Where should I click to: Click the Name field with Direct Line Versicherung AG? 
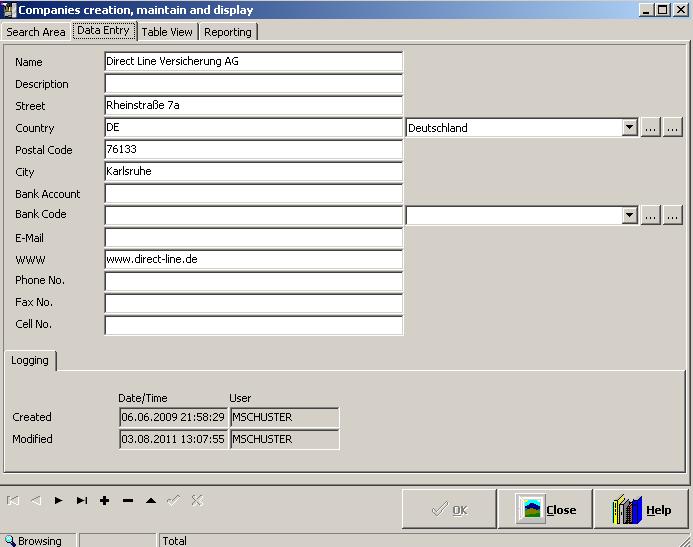[254, 61]
